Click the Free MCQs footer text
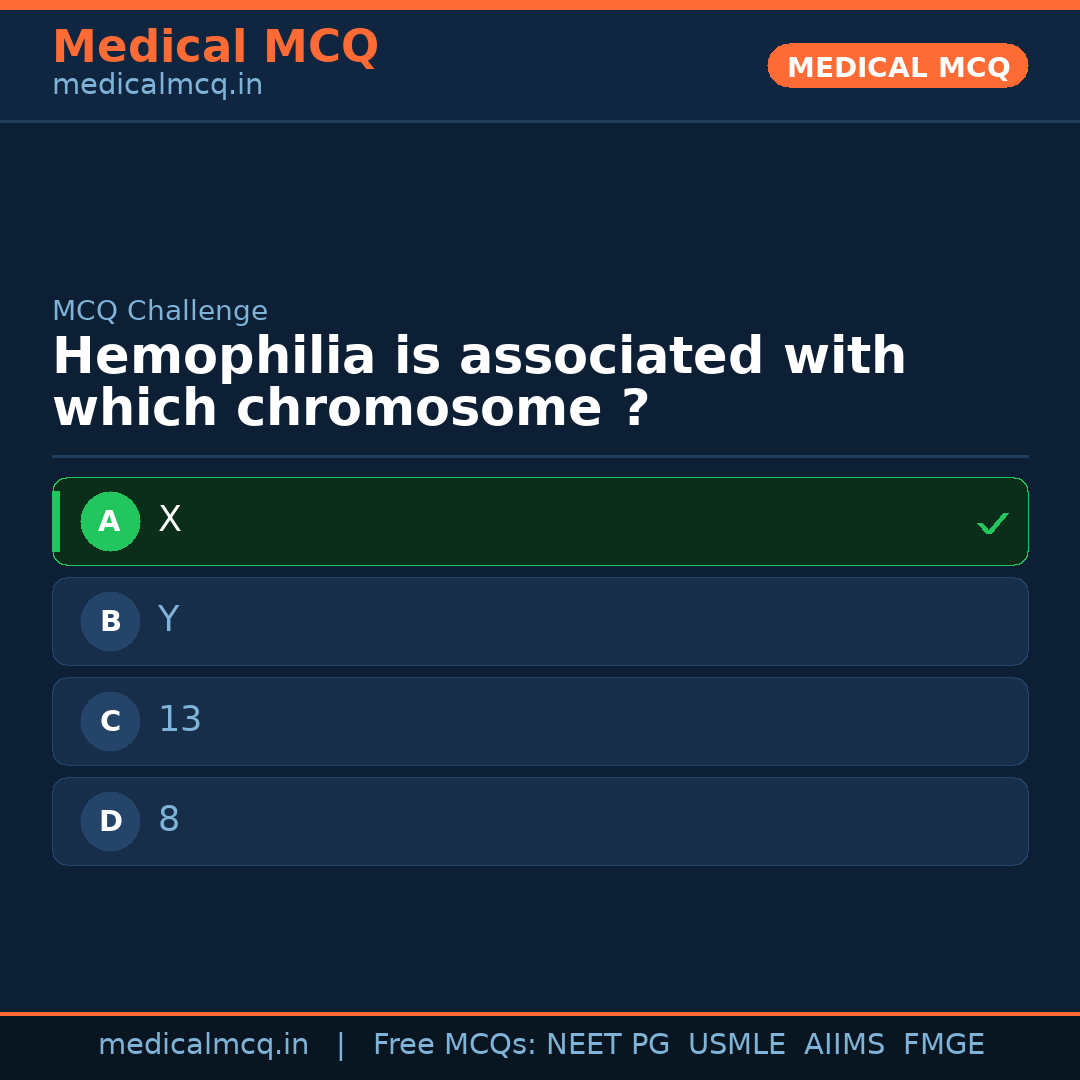The image size is (1080, 1080). point(454,1045)
